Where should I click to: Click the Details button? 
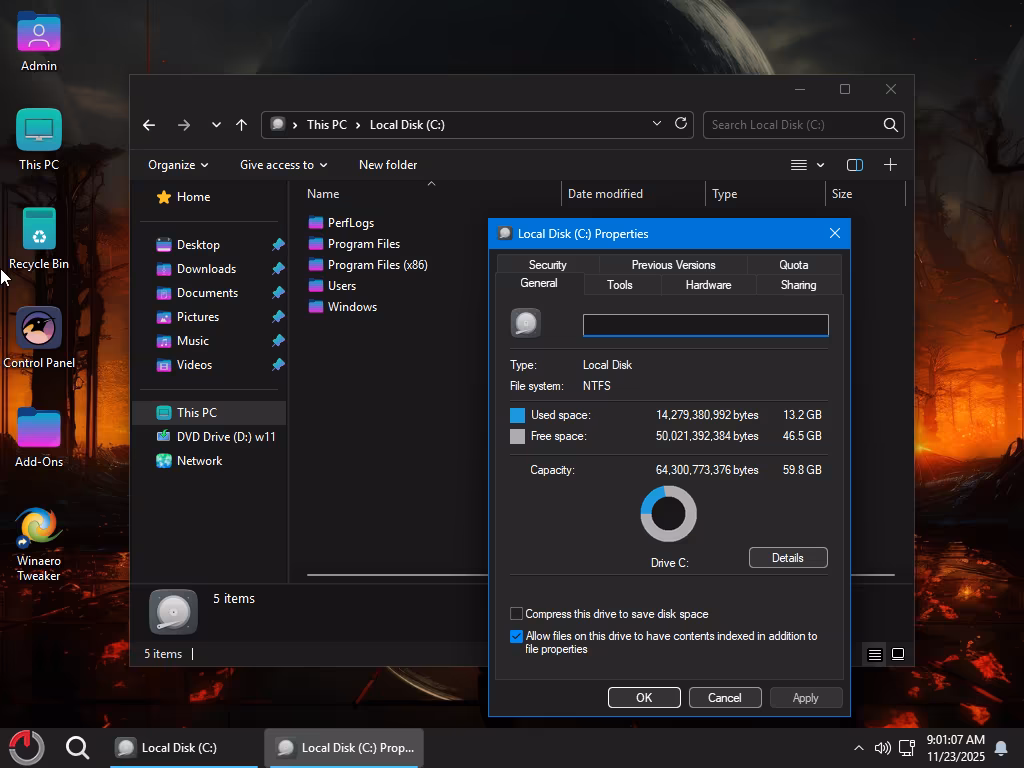(787, 558)
